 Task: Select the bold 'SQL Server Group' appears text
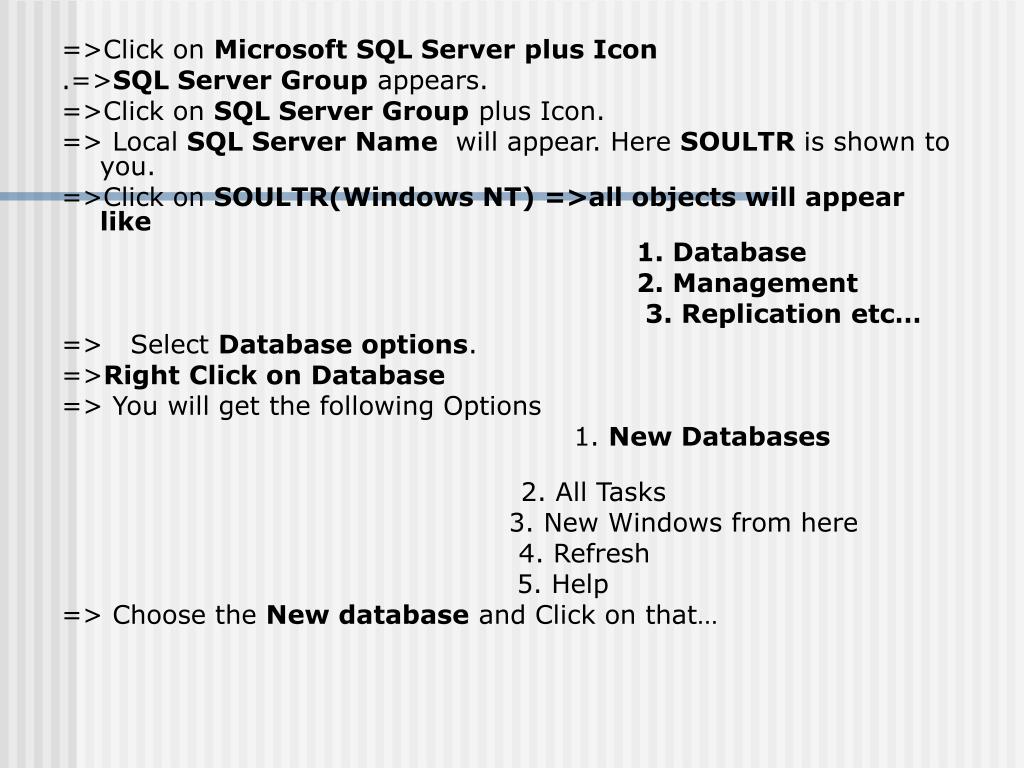240,80
